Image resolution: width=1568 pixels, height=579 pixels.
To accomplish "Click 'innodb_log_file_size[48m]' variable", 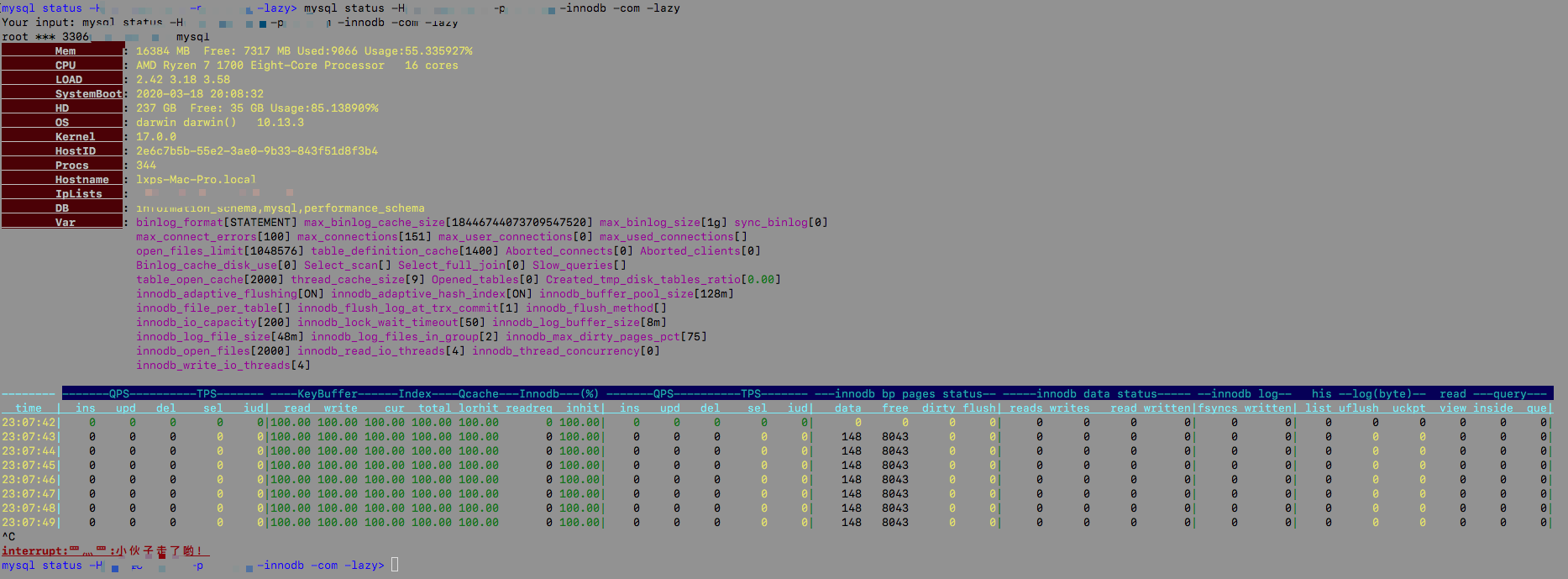I will [x=220, y=337].
